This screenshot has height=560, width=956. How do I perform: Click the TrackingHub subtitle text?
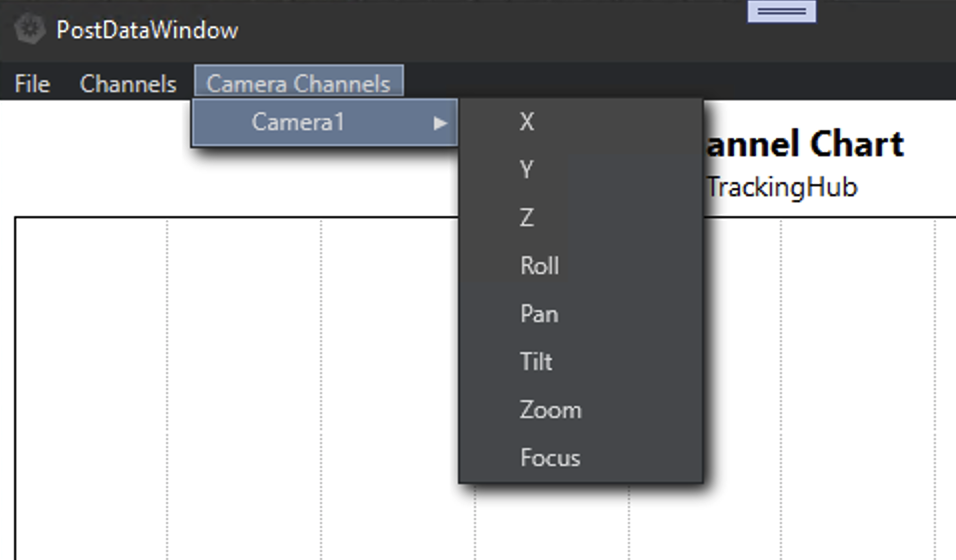tap(782, 187)
